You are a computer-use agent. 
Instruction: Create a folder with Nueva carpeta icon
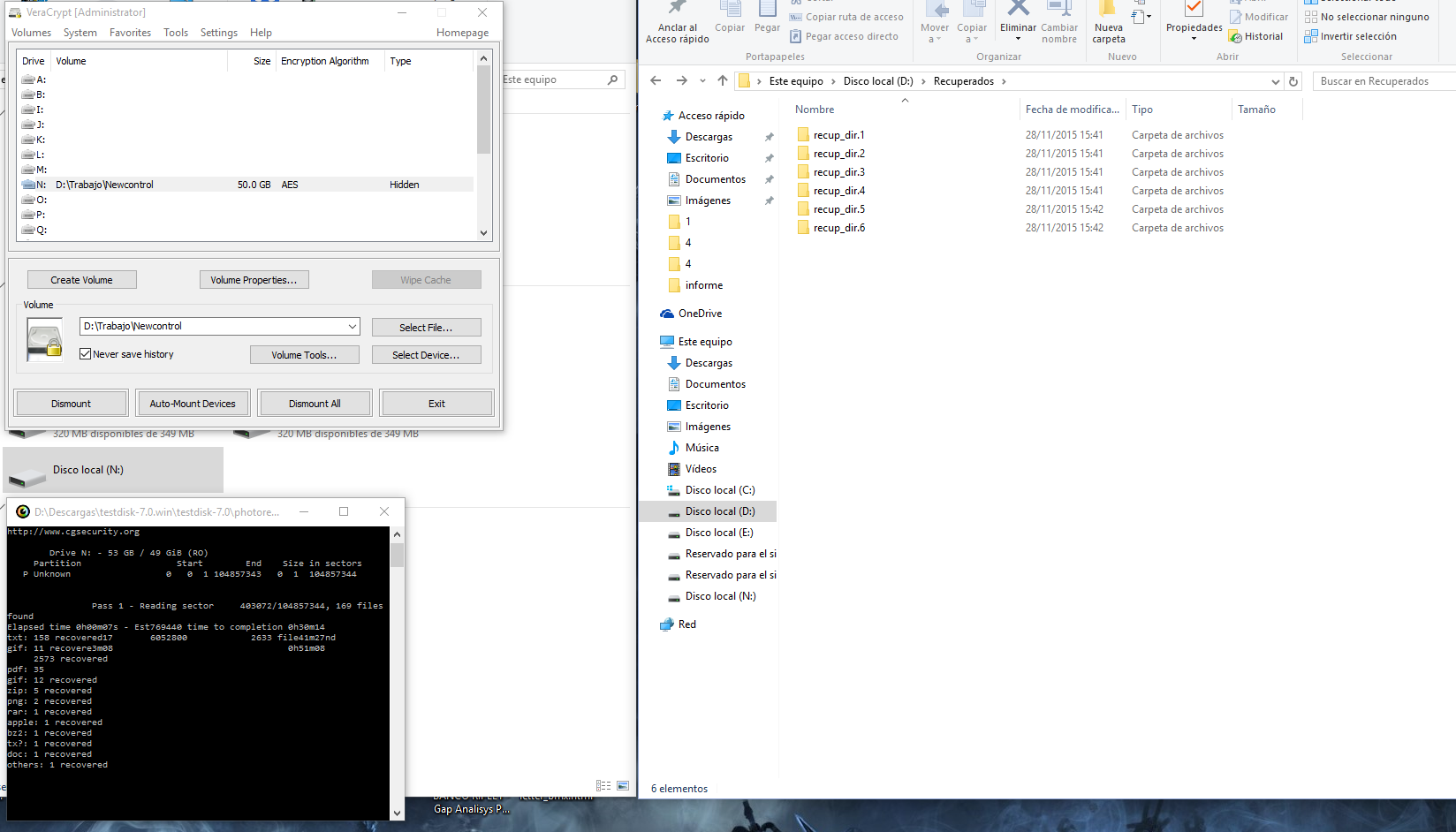point(1108,9)
